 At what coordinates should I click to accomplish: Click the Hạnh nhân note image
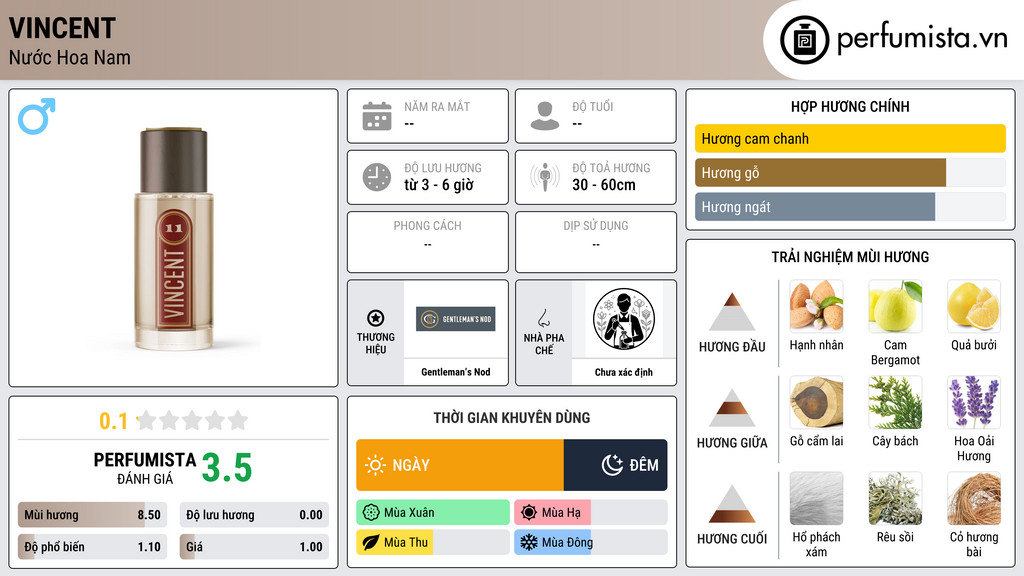pos(816,306)
